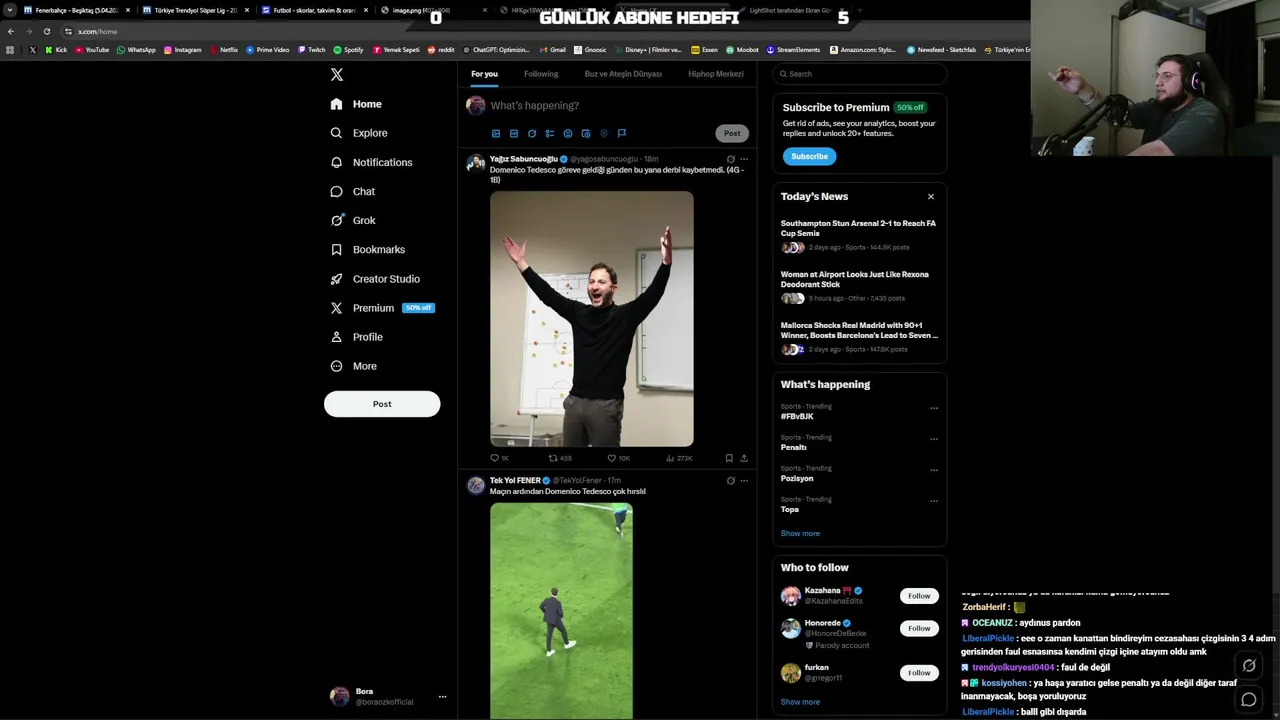1280x720 pixels.
Task: Open the Tek Yol FENER pitch video
Action: [561, 610]
